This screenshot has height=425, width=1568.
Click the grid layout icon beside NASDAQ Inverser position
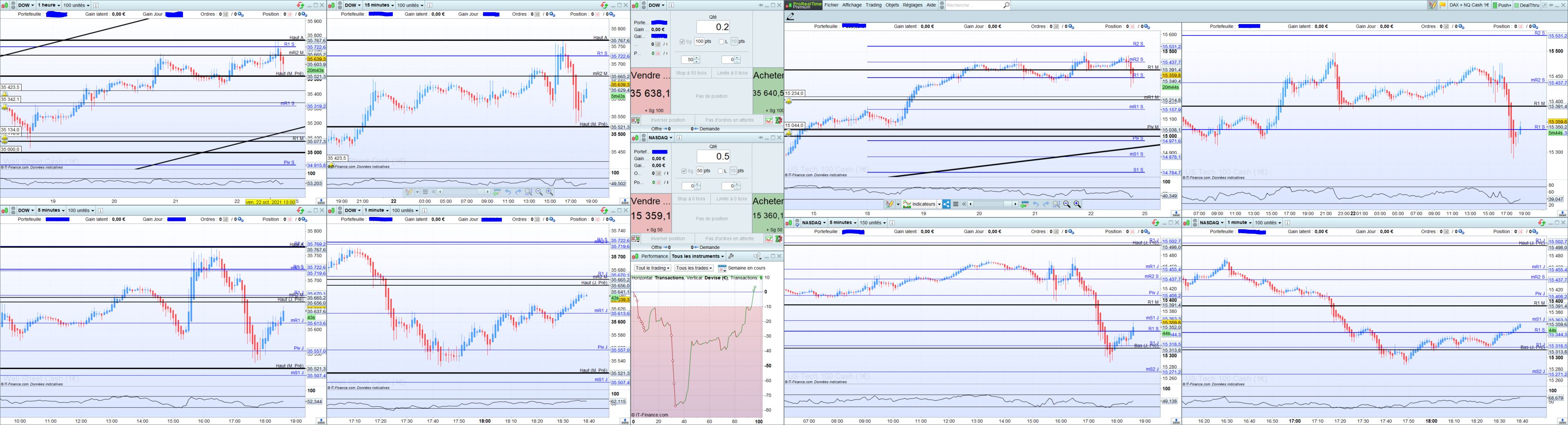636,239
